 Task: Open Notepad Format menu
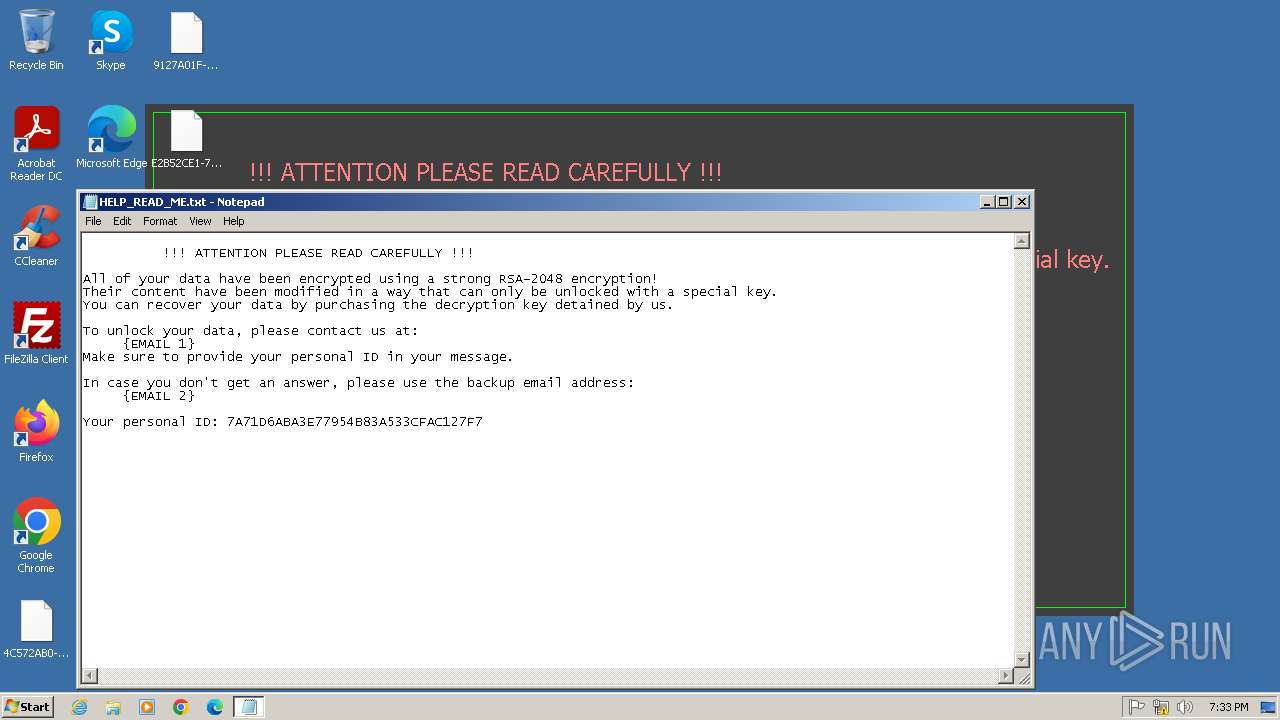tap(160, 221)
